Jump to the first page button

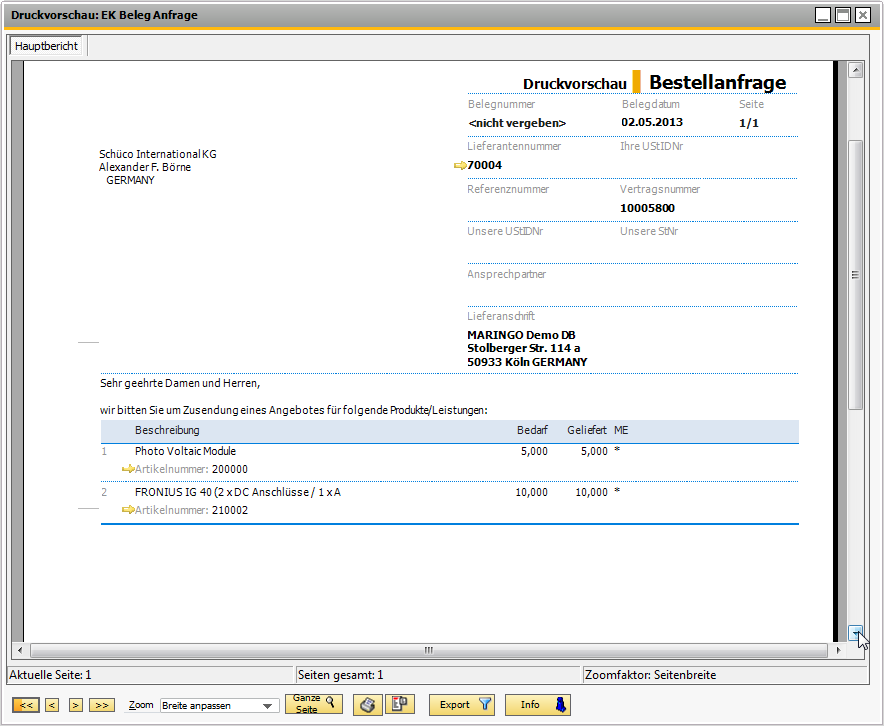(x=27, y=705)
